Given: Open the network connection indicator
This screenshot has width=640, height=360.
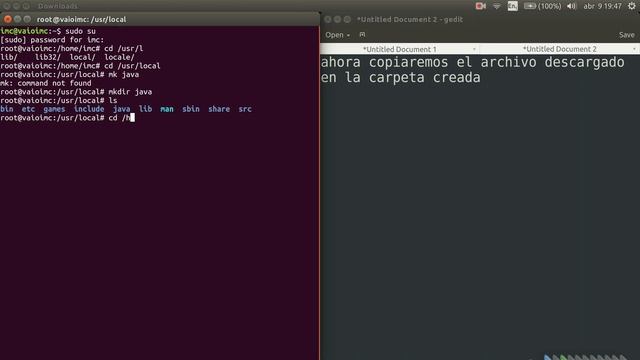Looking at the screenshot, I should coord(497,6).
